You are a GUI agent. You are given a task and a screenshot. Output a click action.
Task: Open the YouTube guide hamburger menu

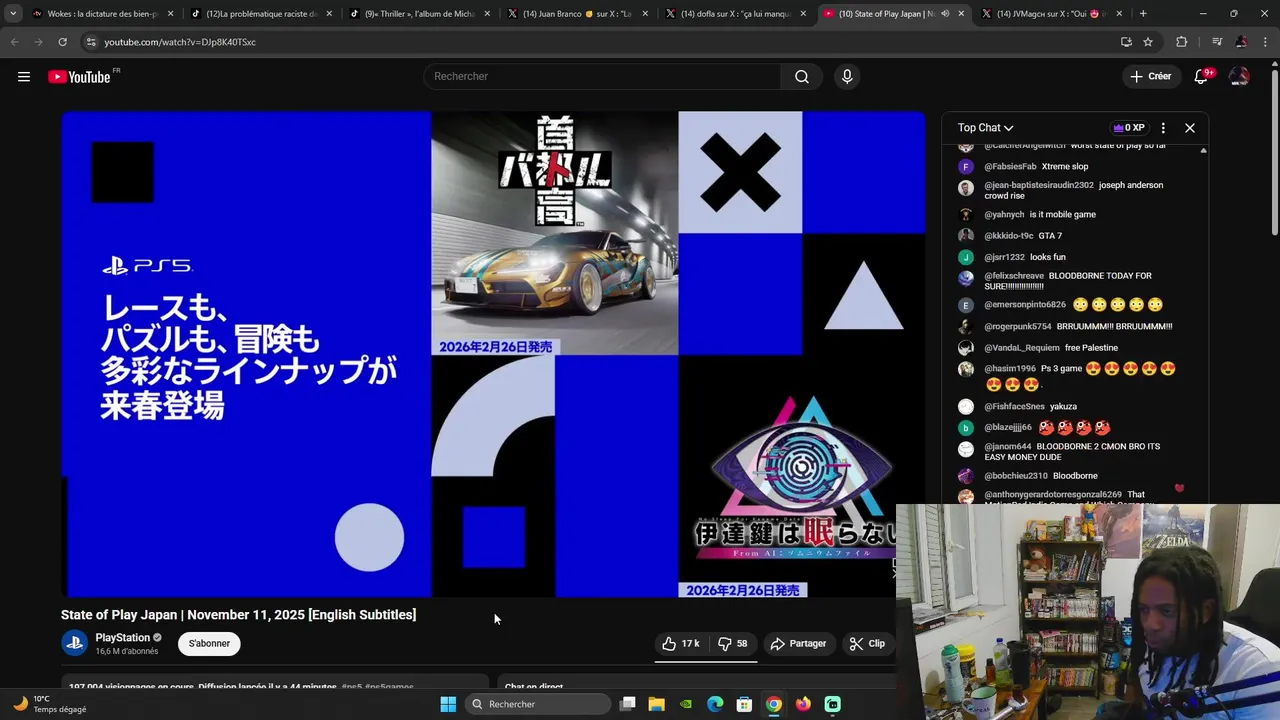24,77
